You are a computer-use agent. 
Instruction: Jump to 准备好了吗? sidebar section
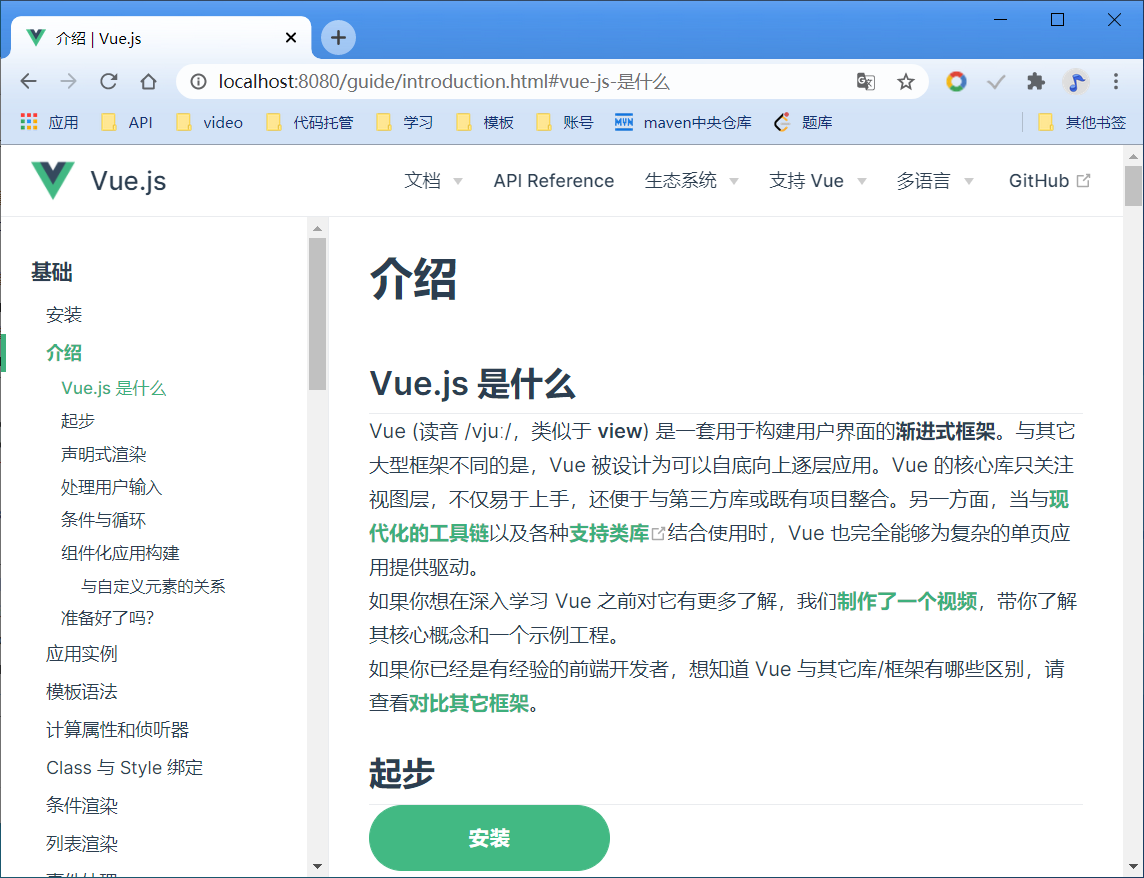click(107, 617)
